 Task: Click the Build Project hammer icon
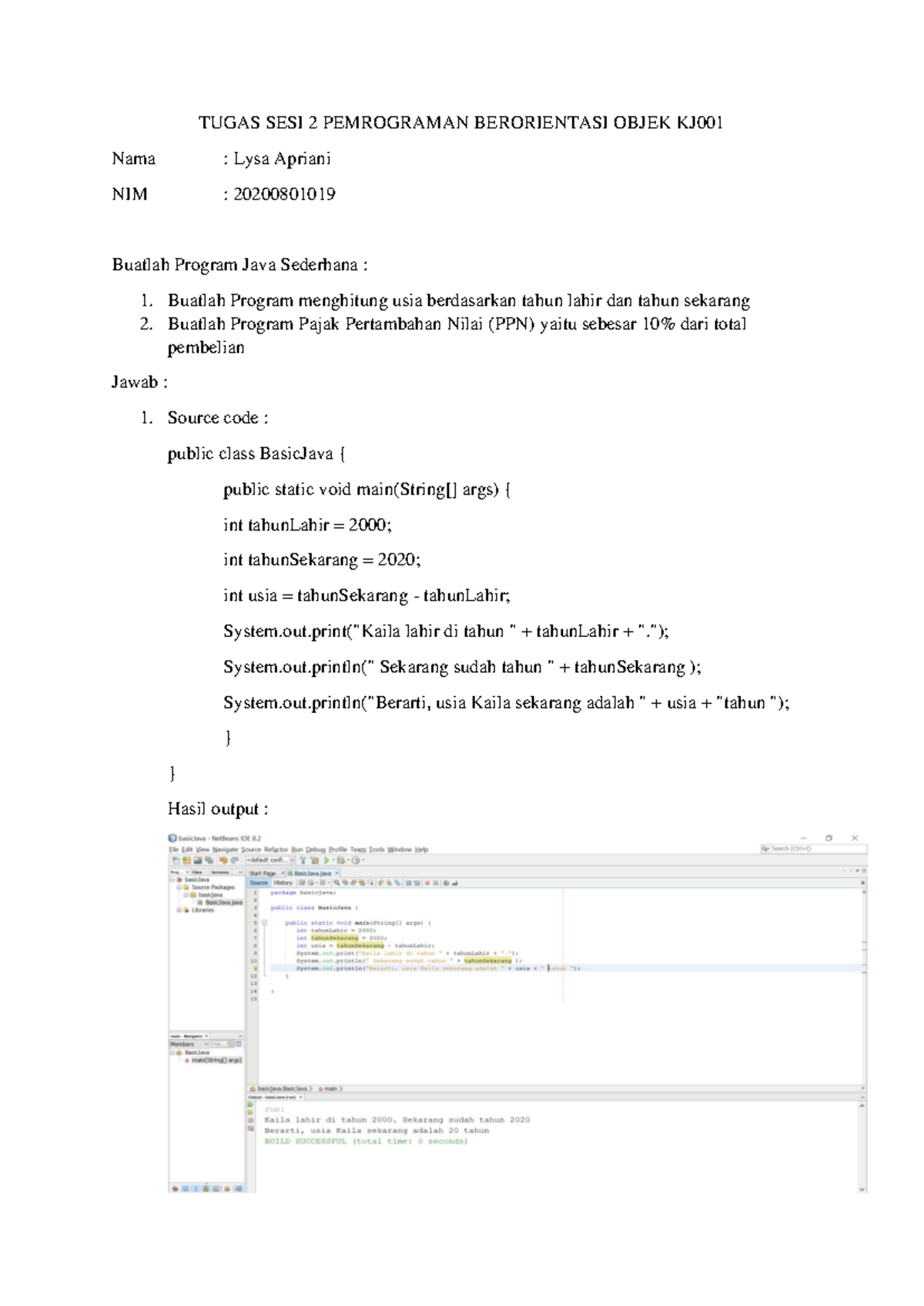[303, 860]
